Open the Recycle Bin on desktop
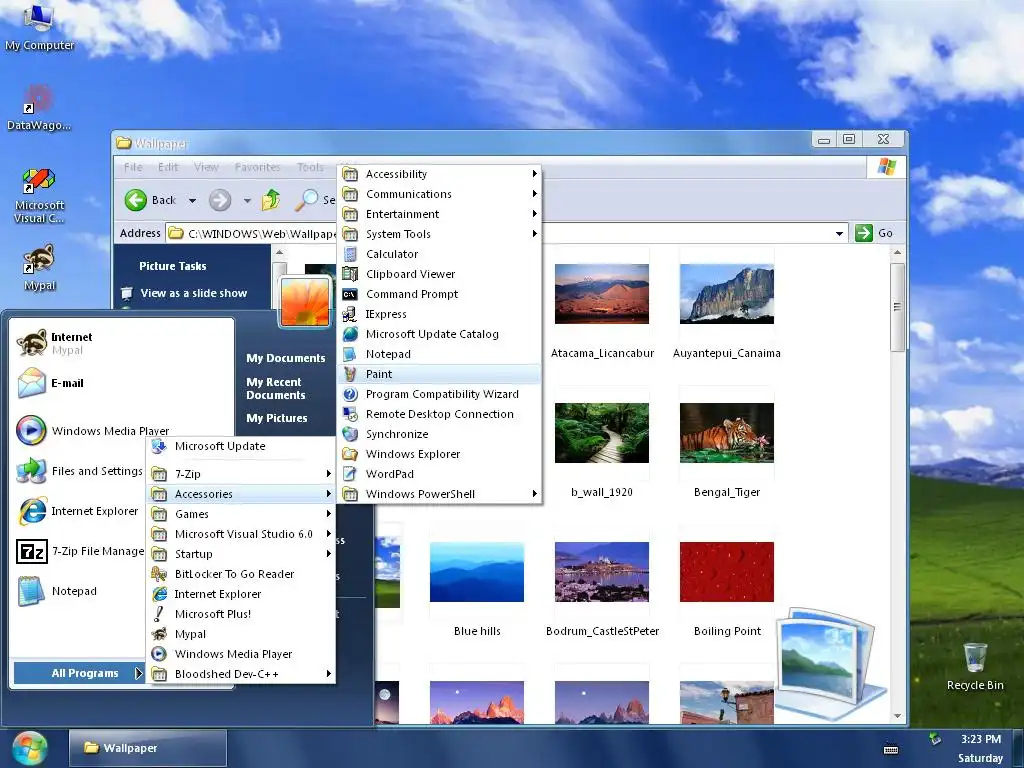Image resolution: width=1024 pixels, height=768 pixels. (x=974, y=666)
